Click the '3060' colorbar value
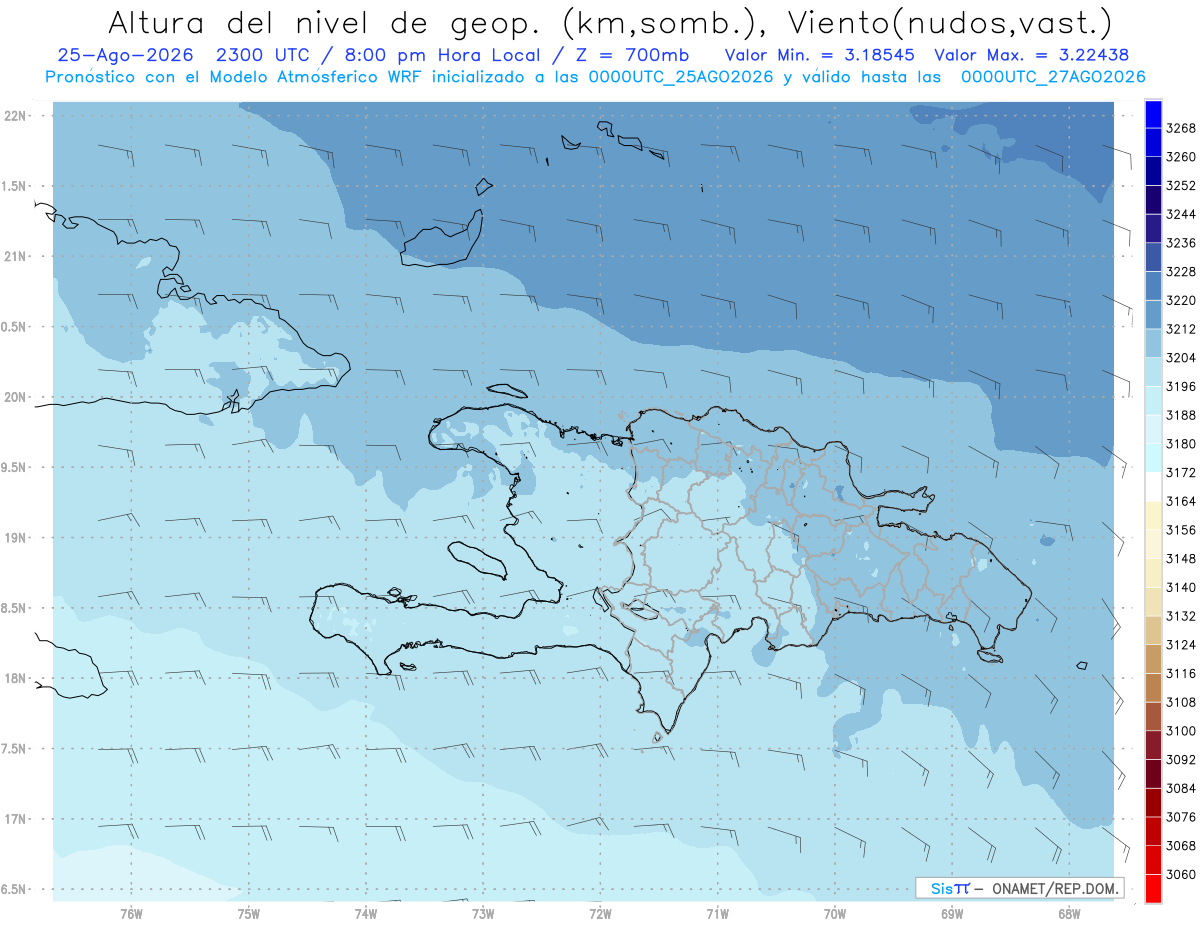Screen dimensions: 1200x927 [1181, 874]
